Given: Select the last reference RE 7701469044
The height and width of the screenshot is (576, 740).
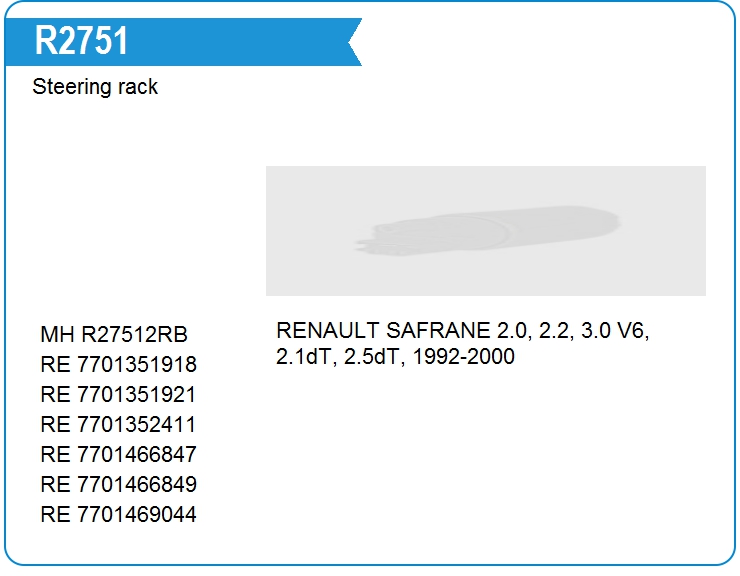Looking at the screenshot, I should click(118, 514).
